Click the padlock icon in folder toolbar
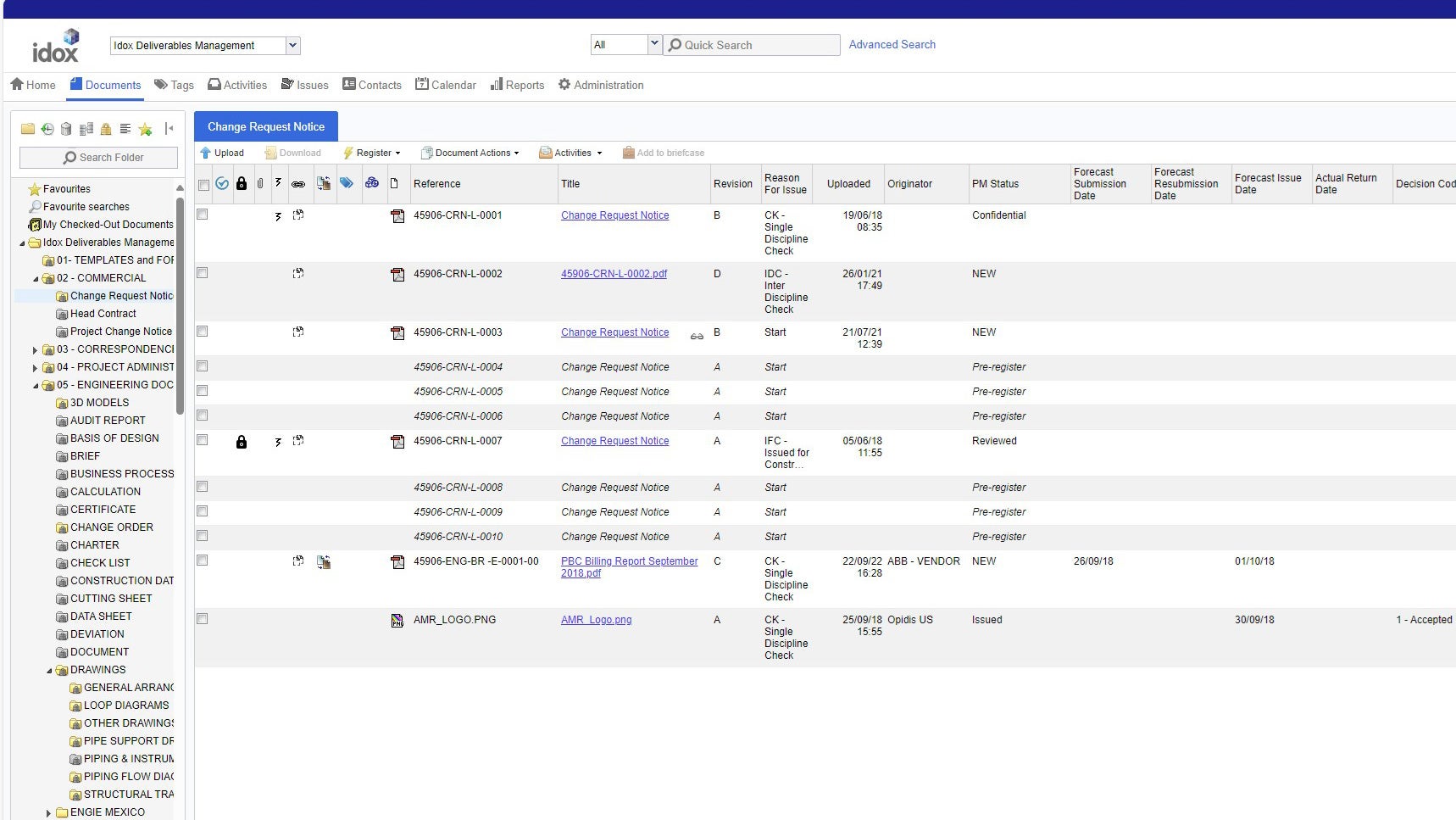 pyautogui.click(x=106, y=129)
